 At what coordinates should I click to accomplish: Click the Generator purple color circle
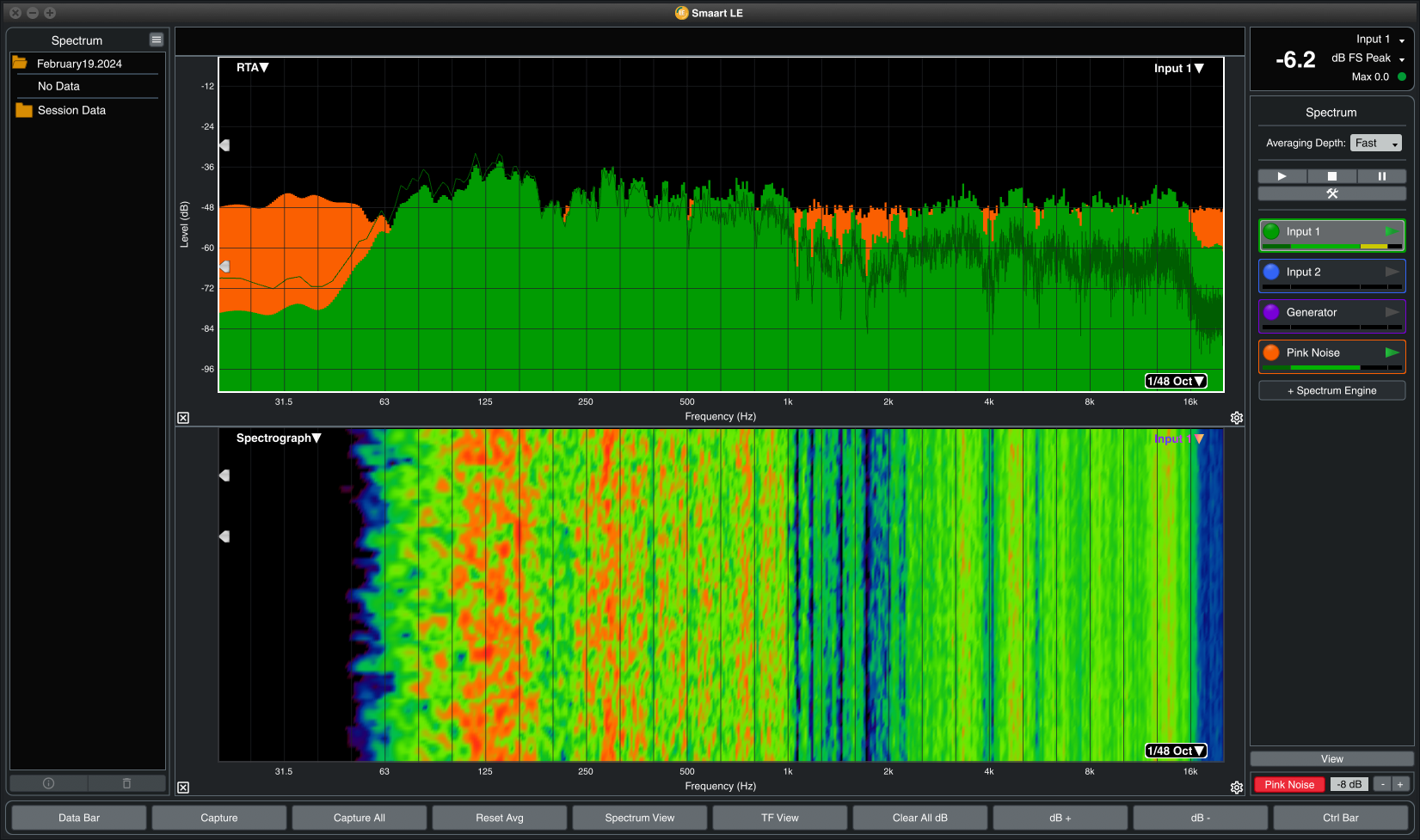[x=1272, y=312]
